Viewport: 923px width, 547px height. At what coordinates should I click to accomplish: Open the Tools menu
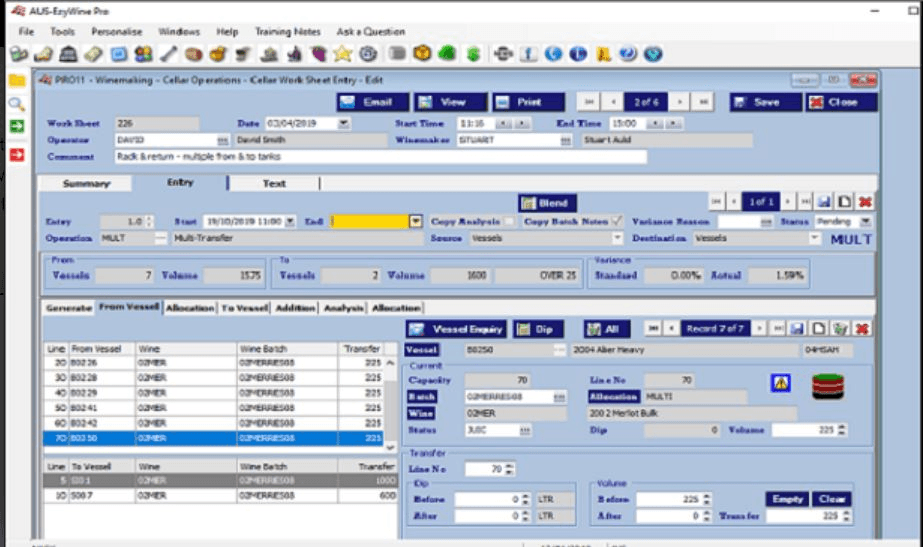click(62, 31)
